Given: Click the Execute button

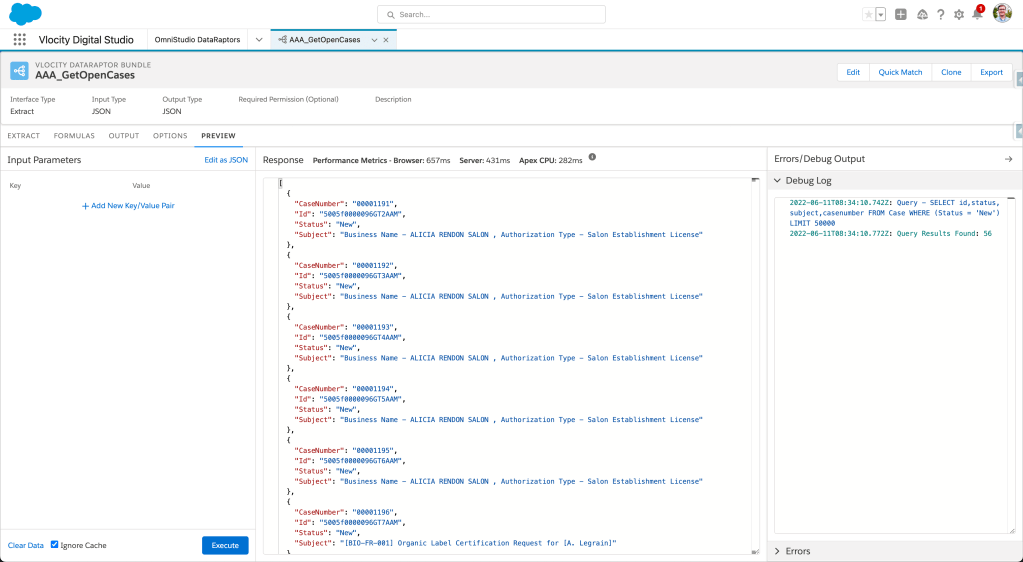Looking at the screenshot, I should pyautogui.click(x=225, y=545).
